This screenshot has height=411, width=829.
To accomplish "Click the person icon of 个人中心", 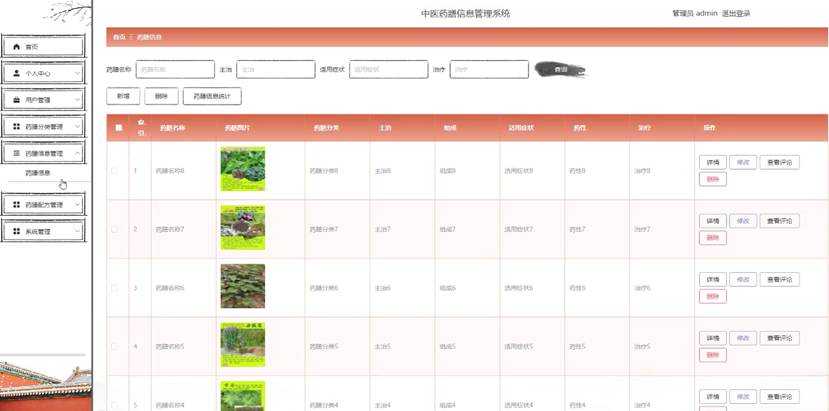I will tap(16, 74).
